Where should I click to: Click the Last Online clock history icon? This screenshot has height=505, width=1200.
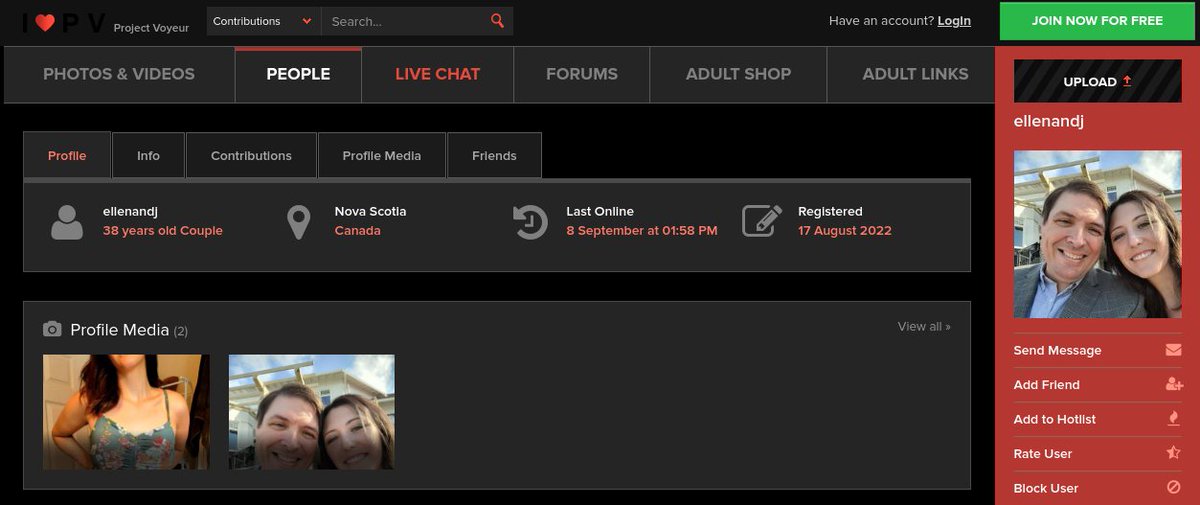(x=530, y=222)
